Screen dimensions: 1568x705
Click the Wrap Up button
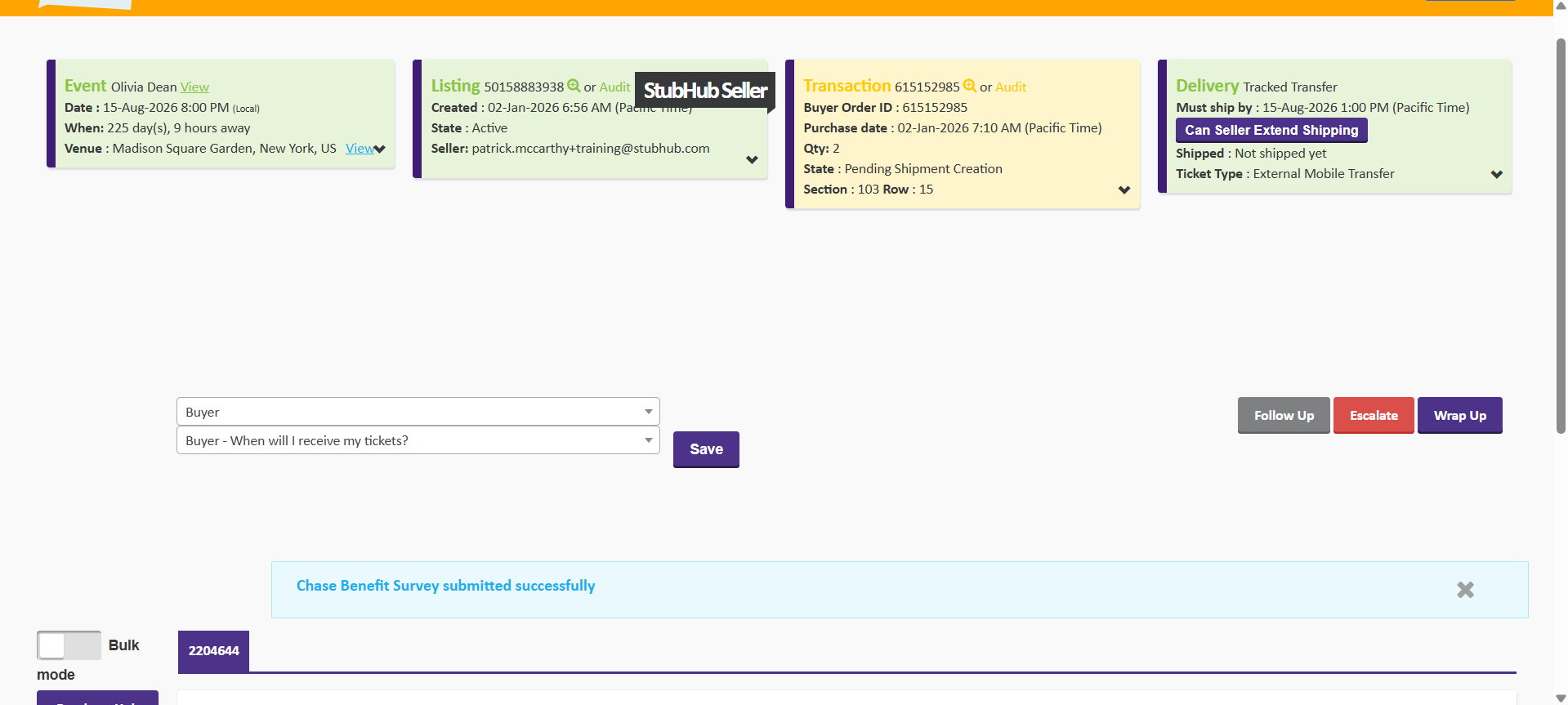[1459, 415]
